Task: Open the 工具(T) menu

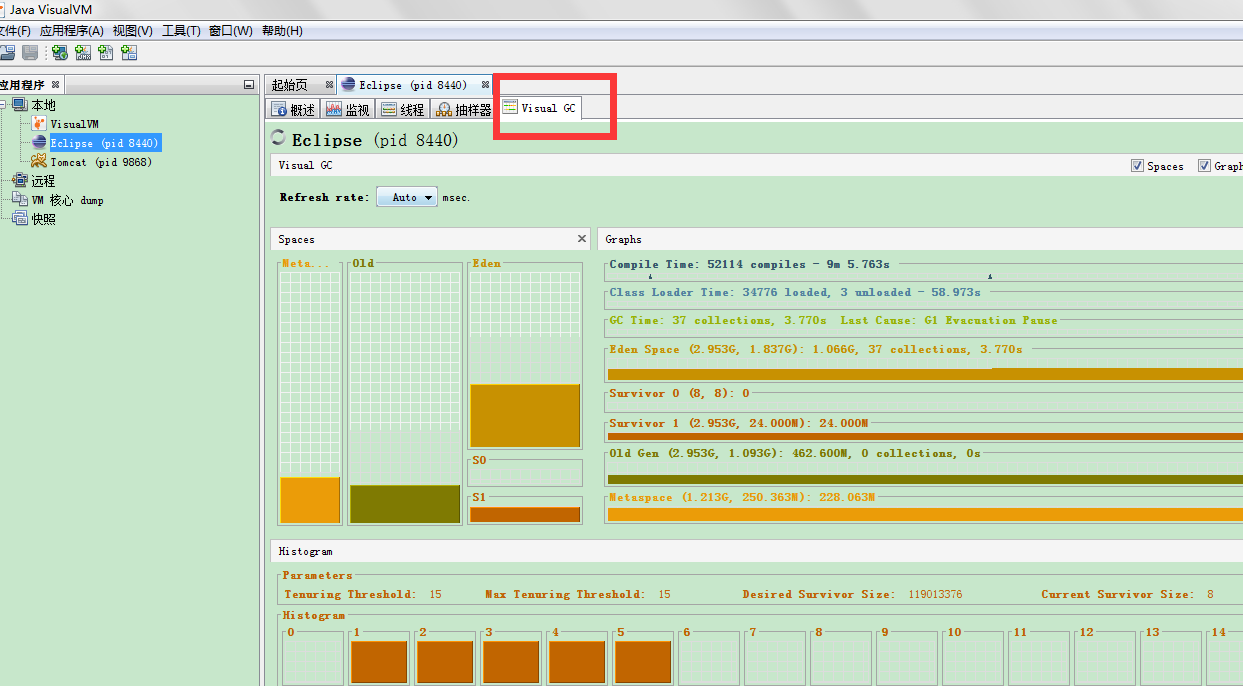Action: pos(181,31)
